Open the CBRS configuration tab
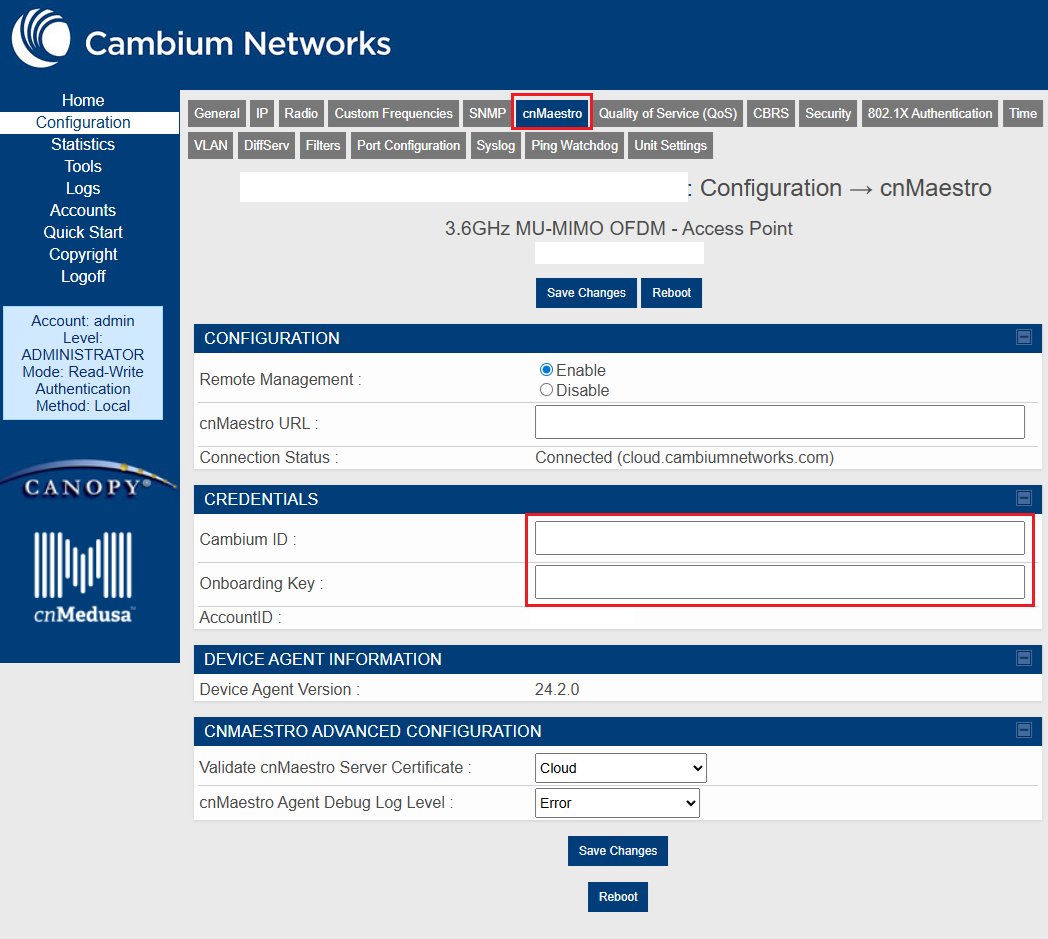The image size is (1048, 939). (770, 114)
